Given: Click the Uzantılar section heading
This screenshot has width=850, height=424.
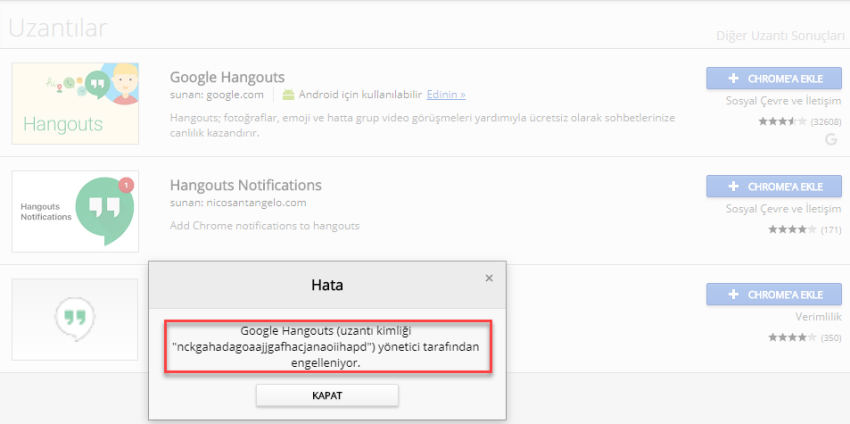Looking at the screenshot, I should pyautogui.click(x=57, y=28).
